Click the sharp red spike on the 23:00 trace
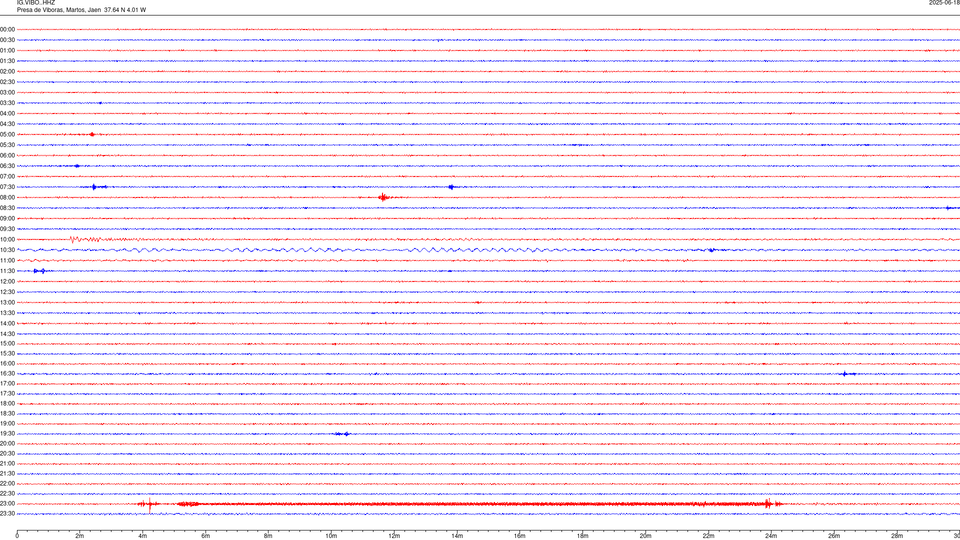960x540 pixels. pyautogui.click(x=150, y=504)
